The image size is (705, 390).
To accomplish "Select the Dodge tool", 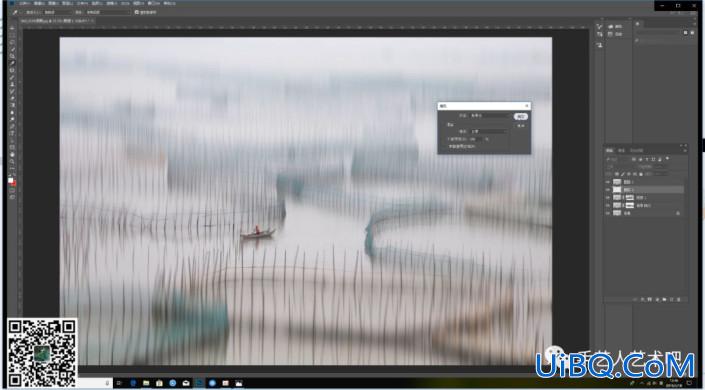I will 13,119.
